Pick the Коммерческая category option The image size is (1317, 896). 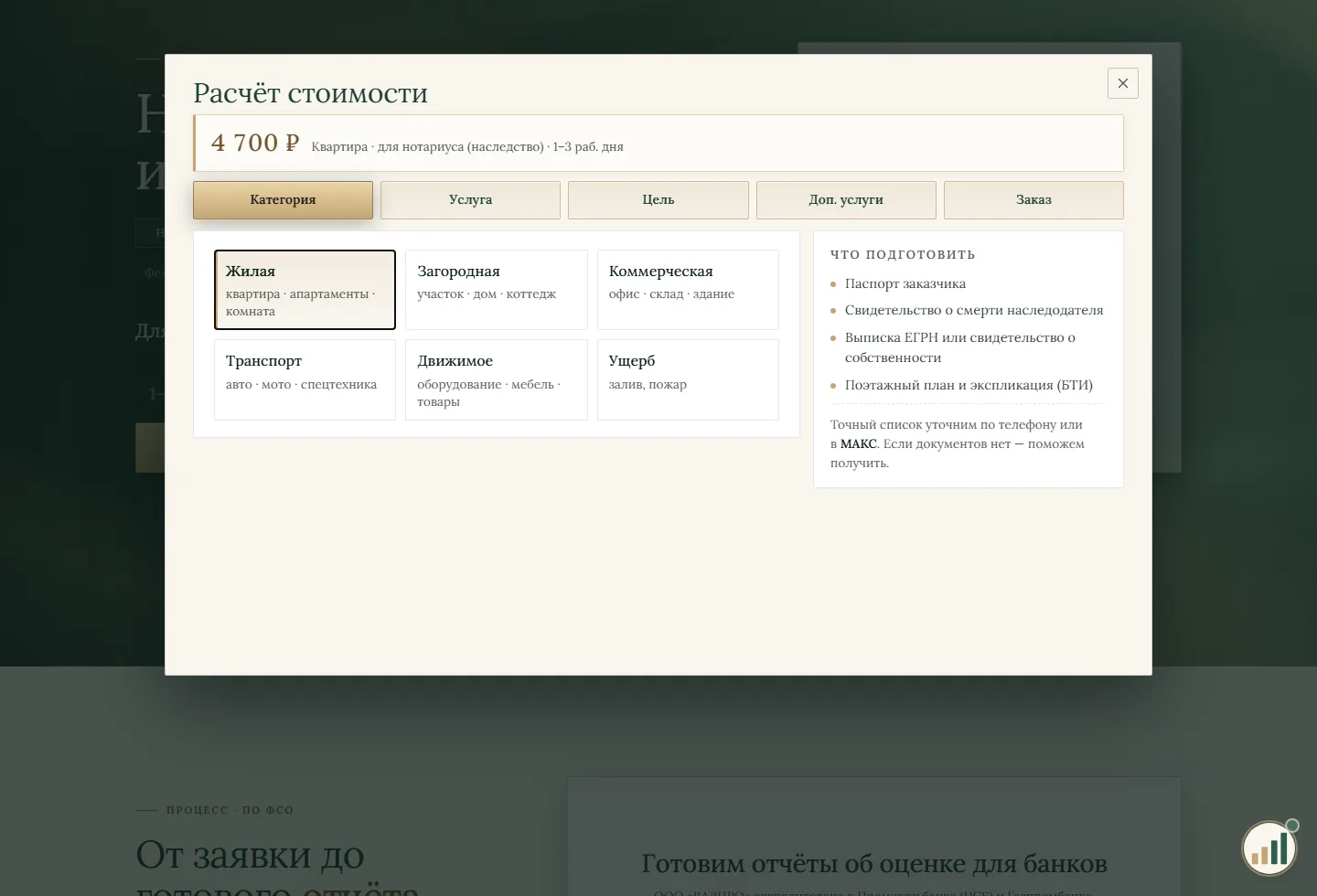point(688,290)
